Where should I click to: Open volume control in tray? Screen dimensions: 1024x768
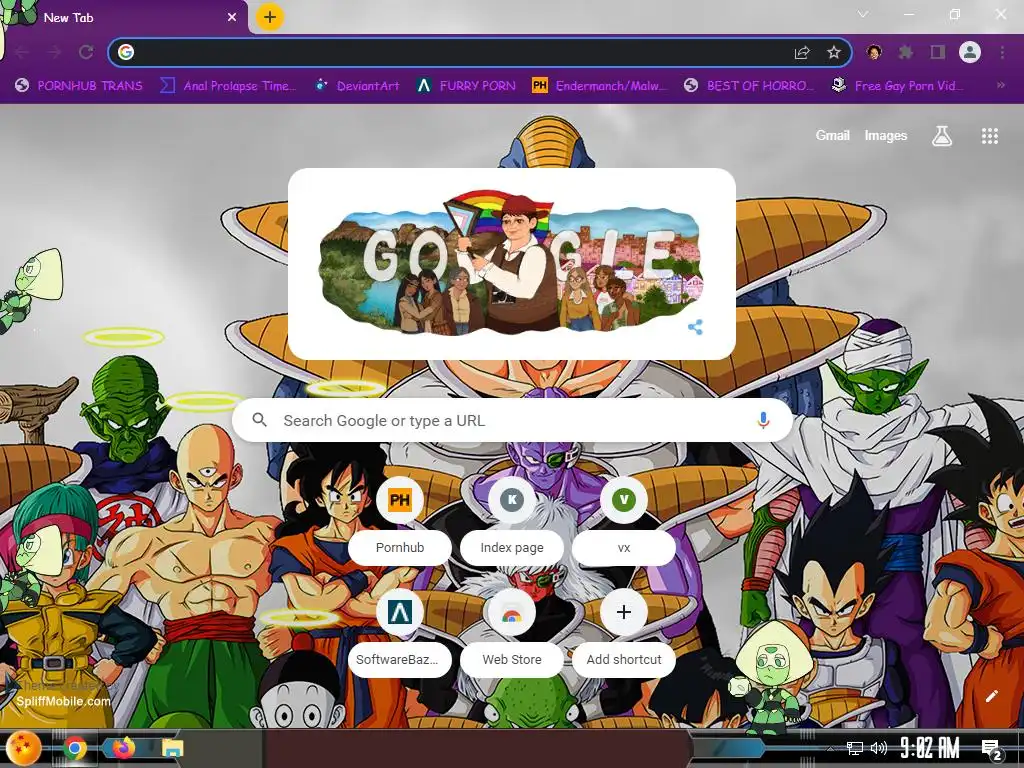coord(879,748)
